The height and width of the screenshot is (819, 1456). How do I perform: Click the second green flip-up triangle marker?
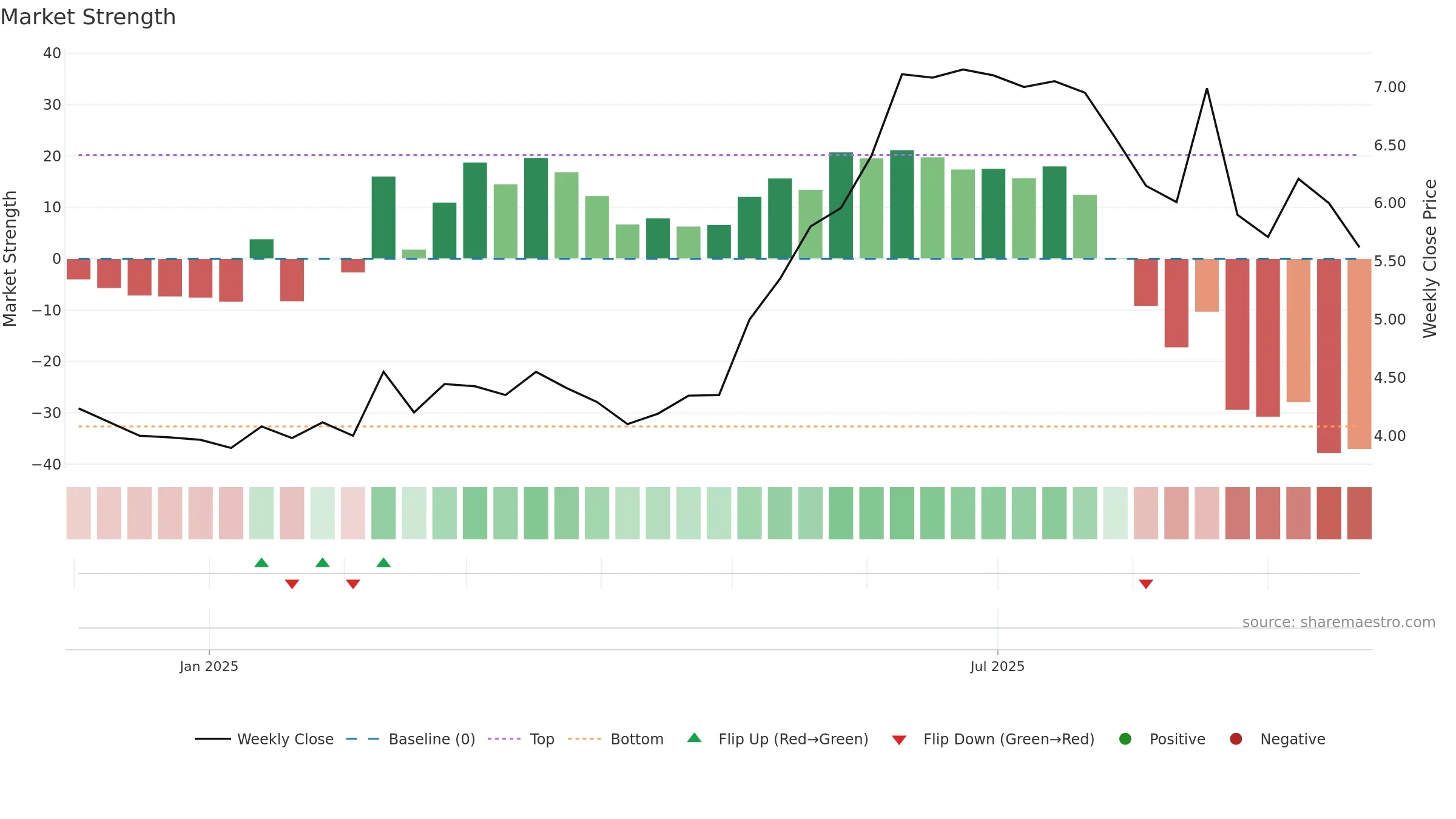[x=323, y=562]
